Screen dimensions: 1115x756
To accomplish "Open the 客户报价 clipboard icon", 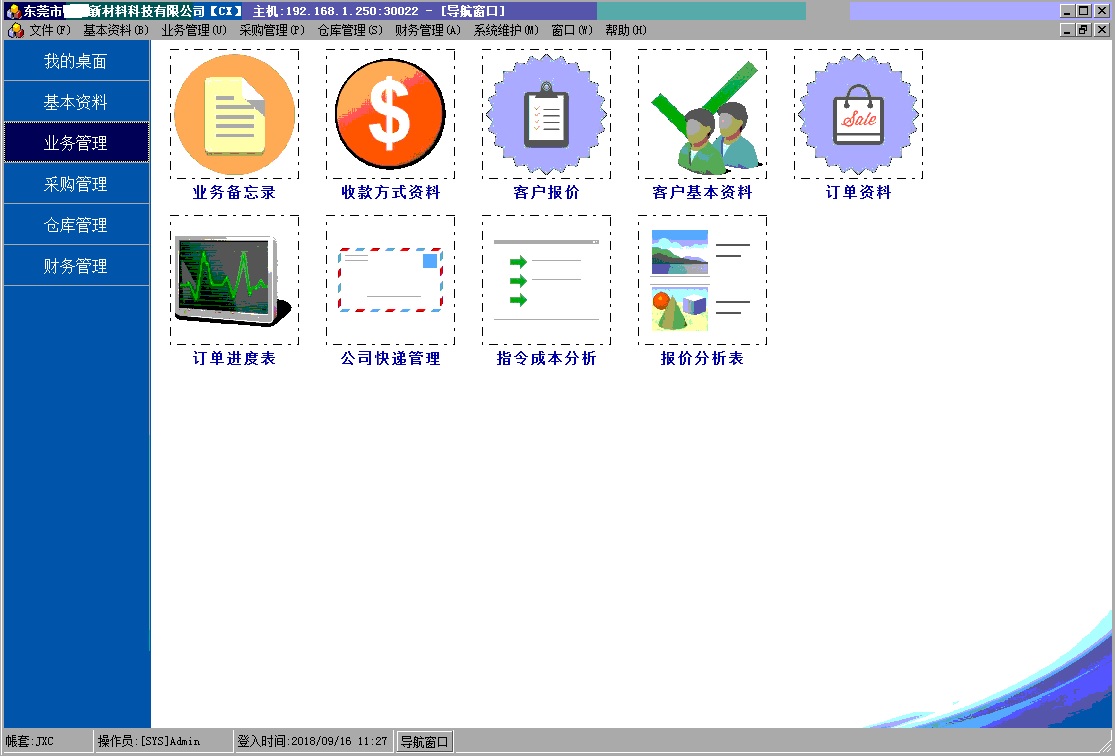I will click(546, 115).
